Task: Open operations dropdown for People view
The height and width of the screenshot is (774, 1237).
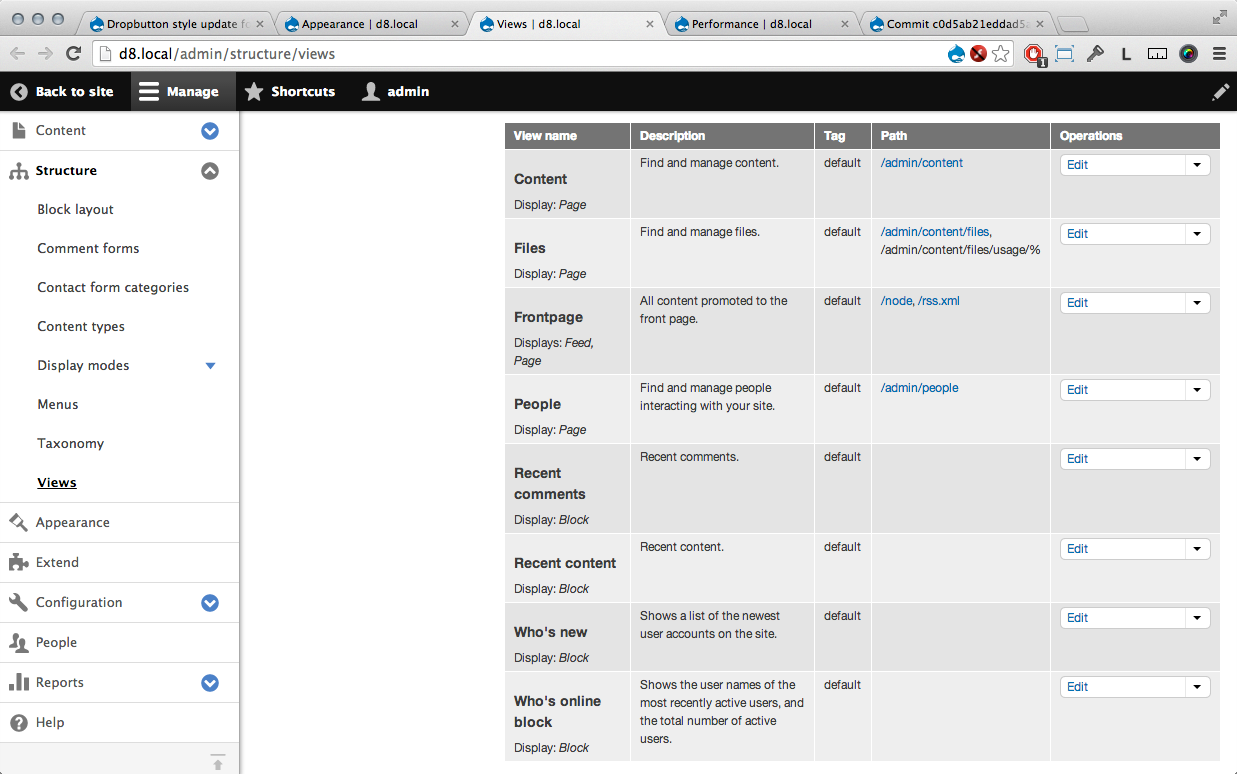Action: click(1197, 390)
